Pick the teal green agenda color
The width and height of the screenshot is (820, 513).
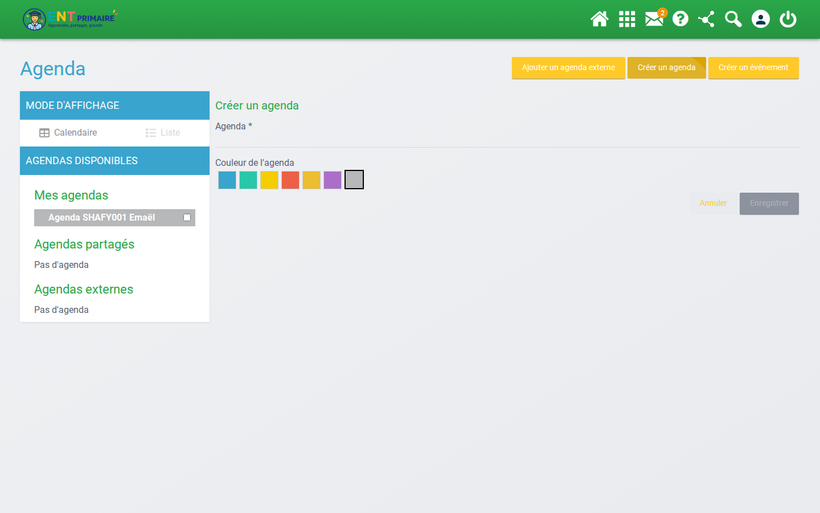248,180
